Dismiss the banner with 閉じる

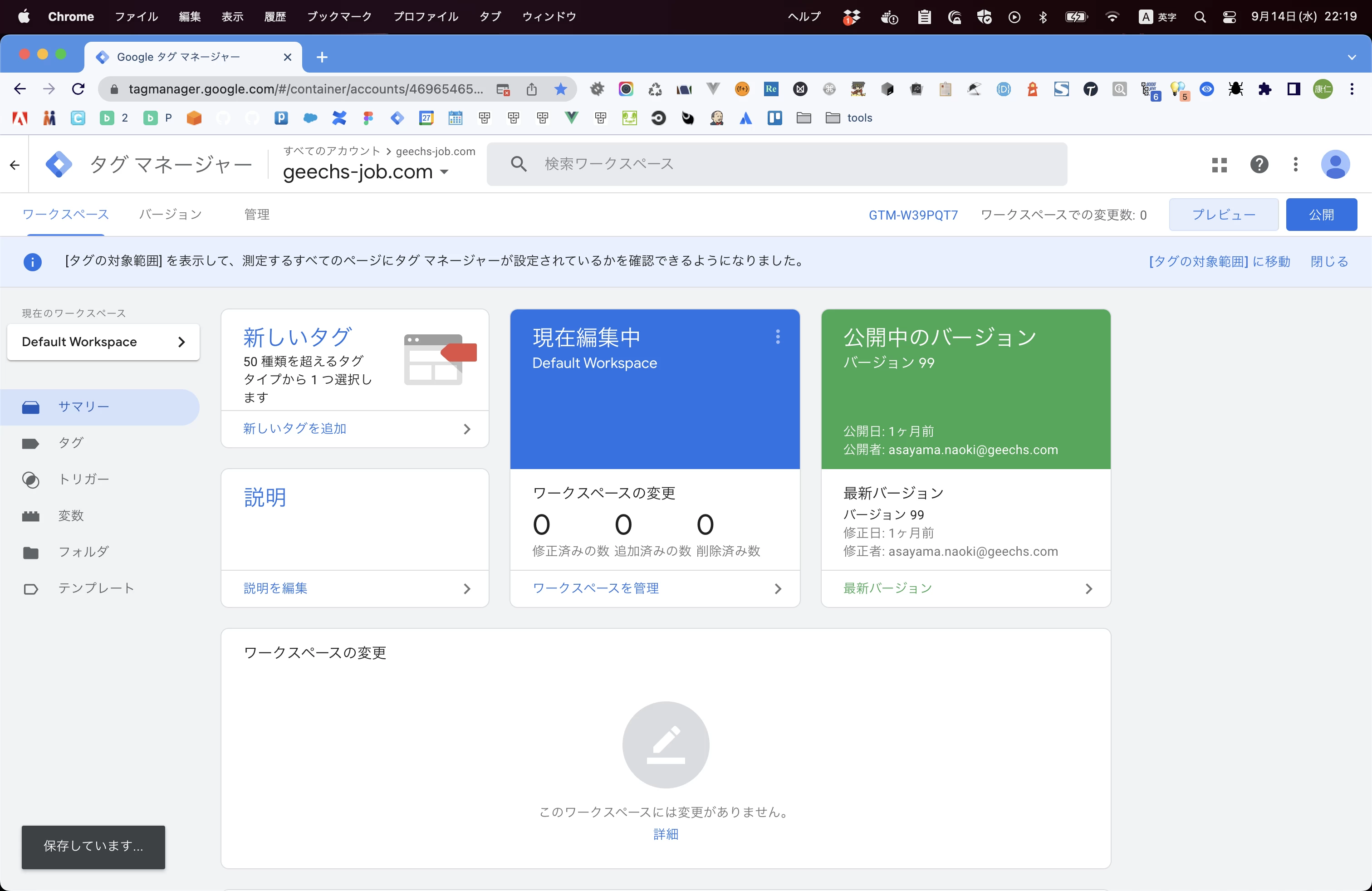click(1329, 262)
